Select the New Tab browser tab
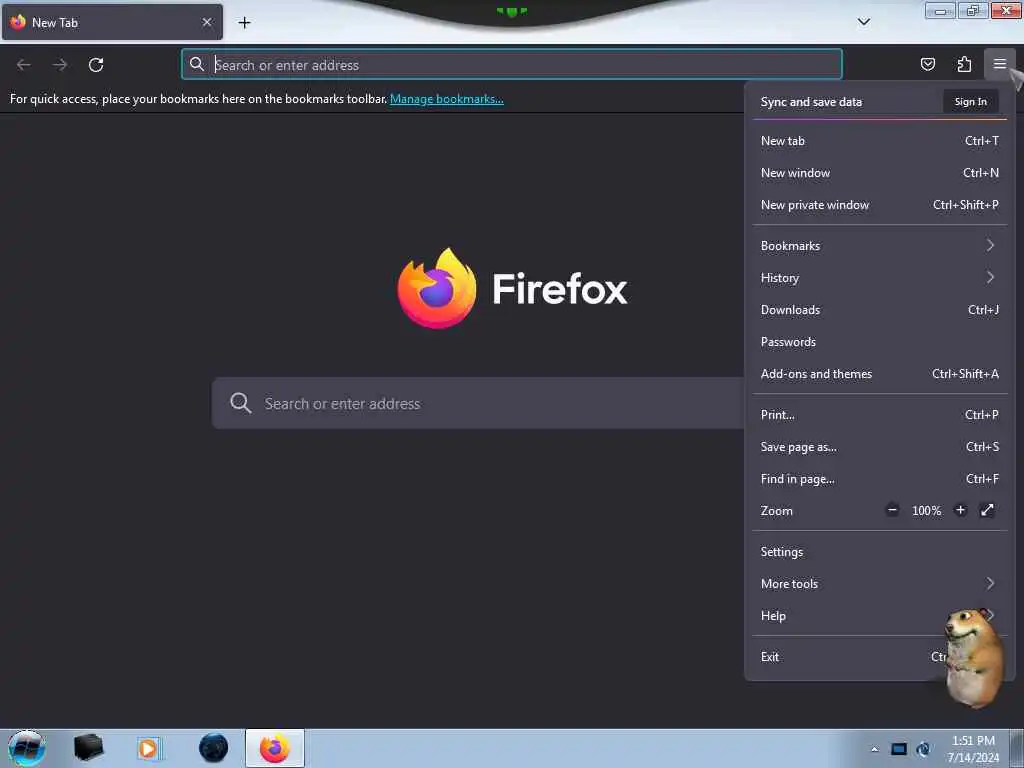Image resolution: width=1024 pixels, height=768 pixels. tap(112, 22)
